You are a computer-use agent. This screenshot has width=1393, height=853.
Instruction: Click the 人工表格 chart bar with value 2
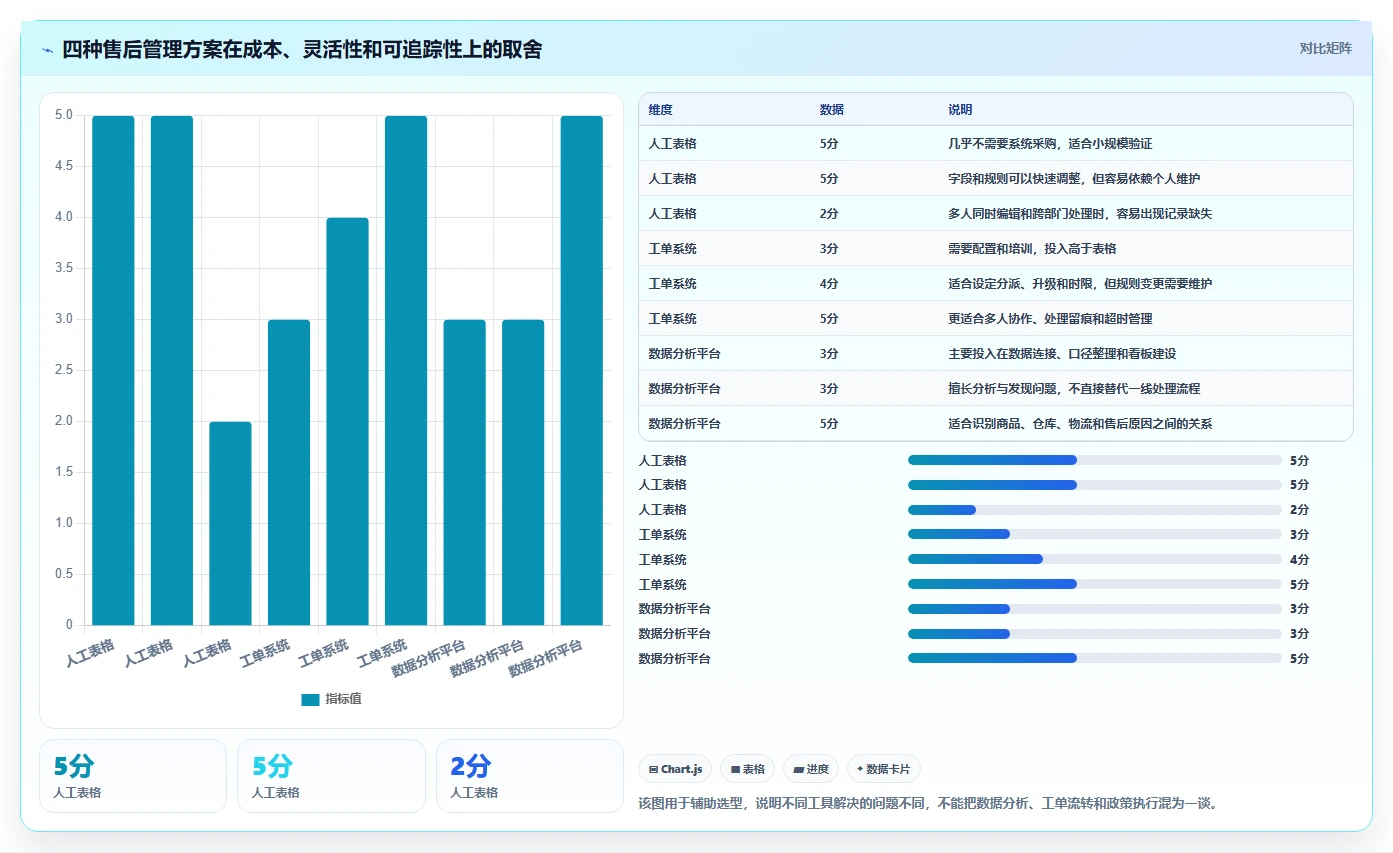click(230, 523)
